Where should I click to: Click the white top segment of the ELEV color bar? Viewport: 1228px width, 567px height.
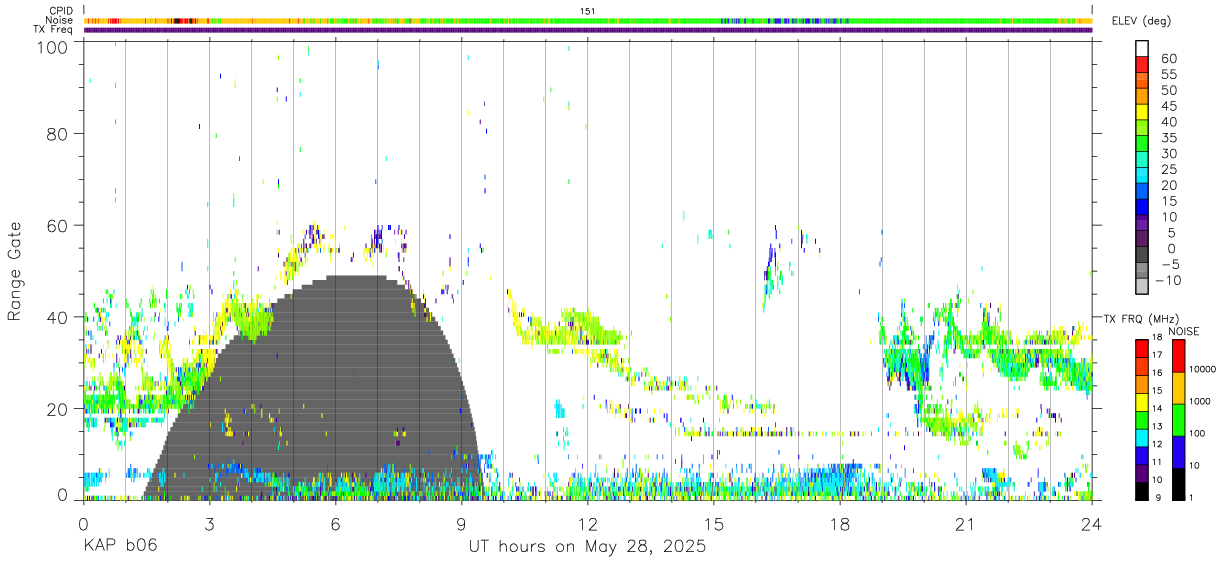point(1142,48)
